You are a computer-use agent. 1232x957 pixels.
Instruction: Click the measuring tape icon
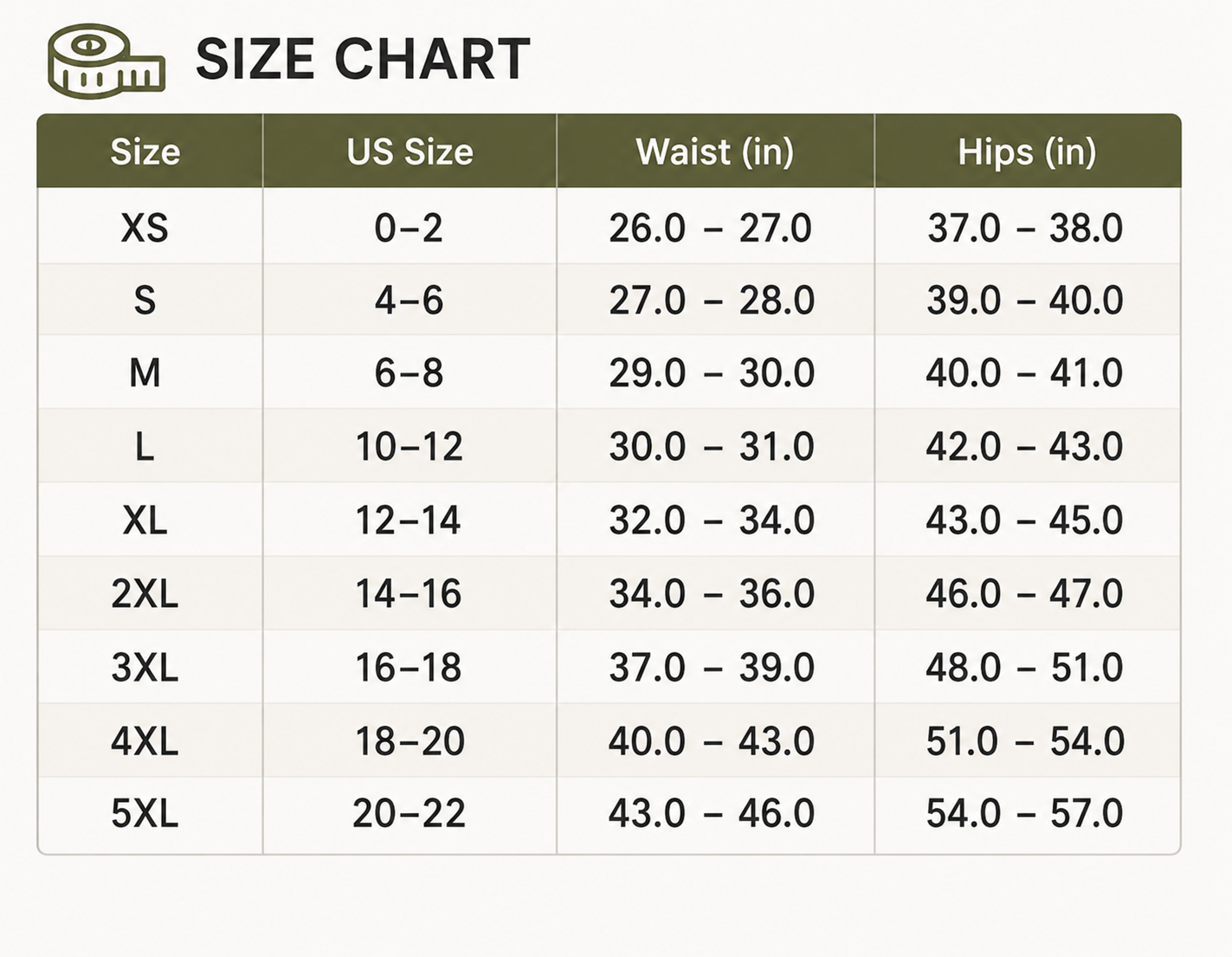(x=106, y=61)
